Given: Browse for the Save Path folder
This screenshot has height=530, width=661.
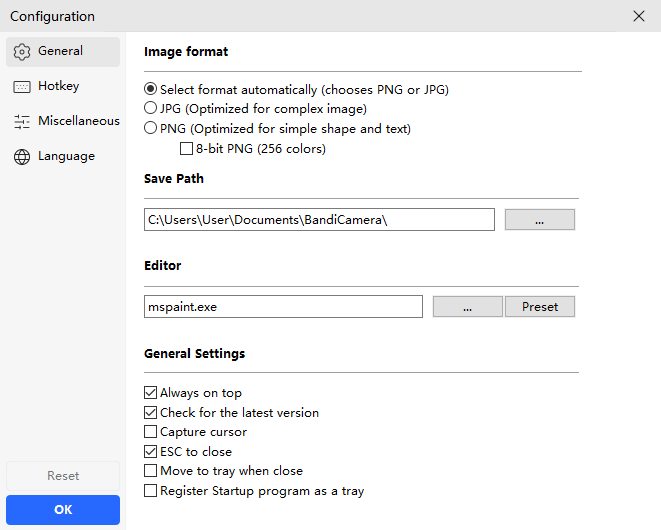Looking at the screenshot, I should coord(539,220).
